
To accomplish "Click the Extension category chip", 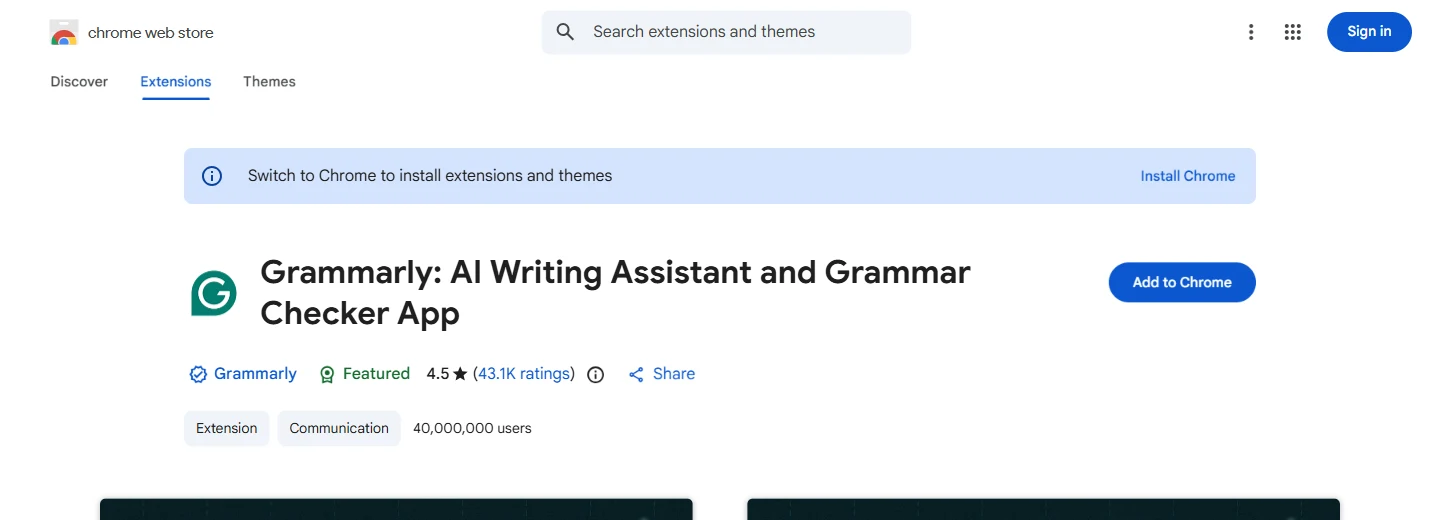I will (x=227, y=428).
